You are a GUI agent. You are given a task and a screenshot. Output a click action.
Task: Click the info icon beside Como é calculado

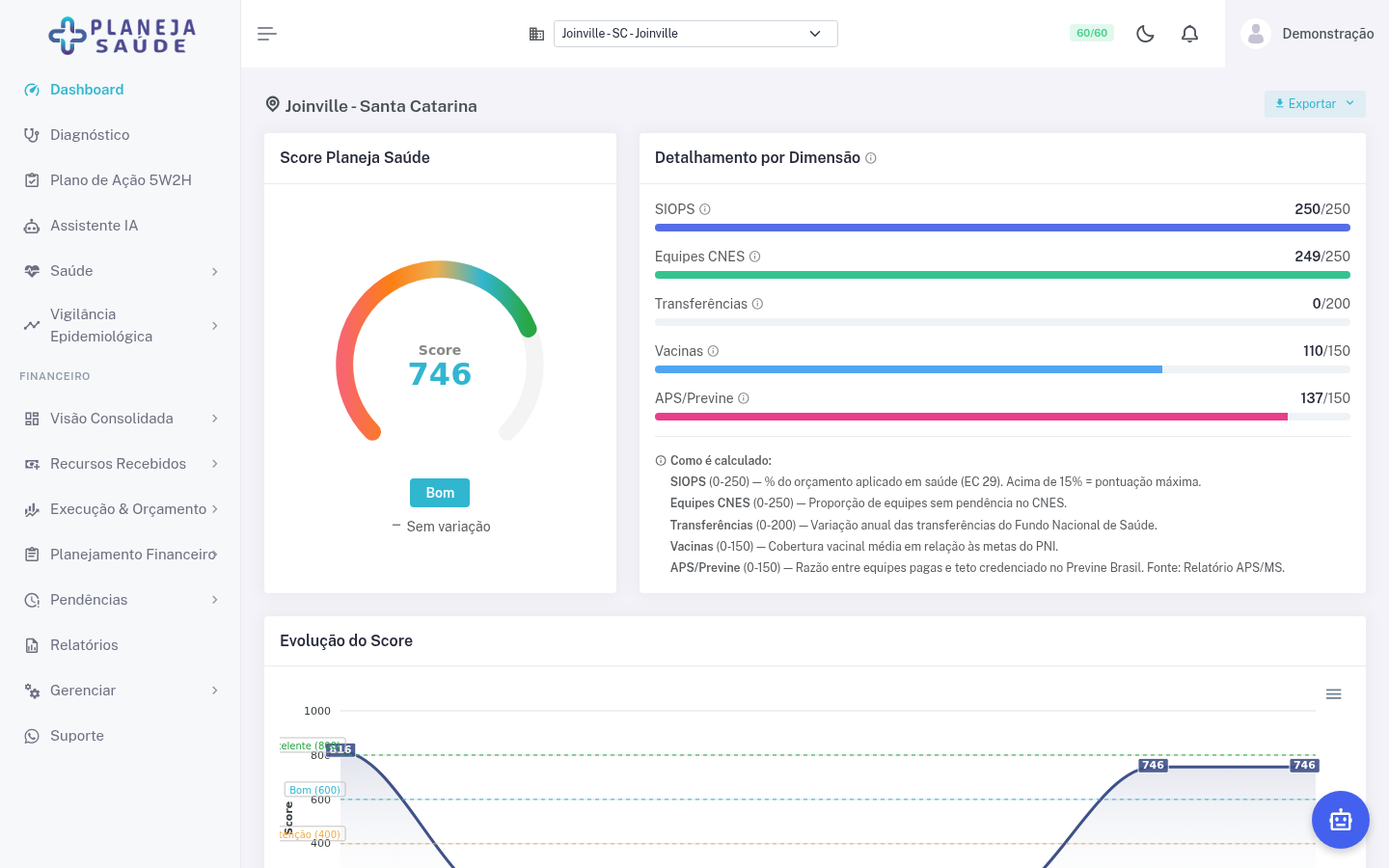pyautogui.click(x=661, y=461)
